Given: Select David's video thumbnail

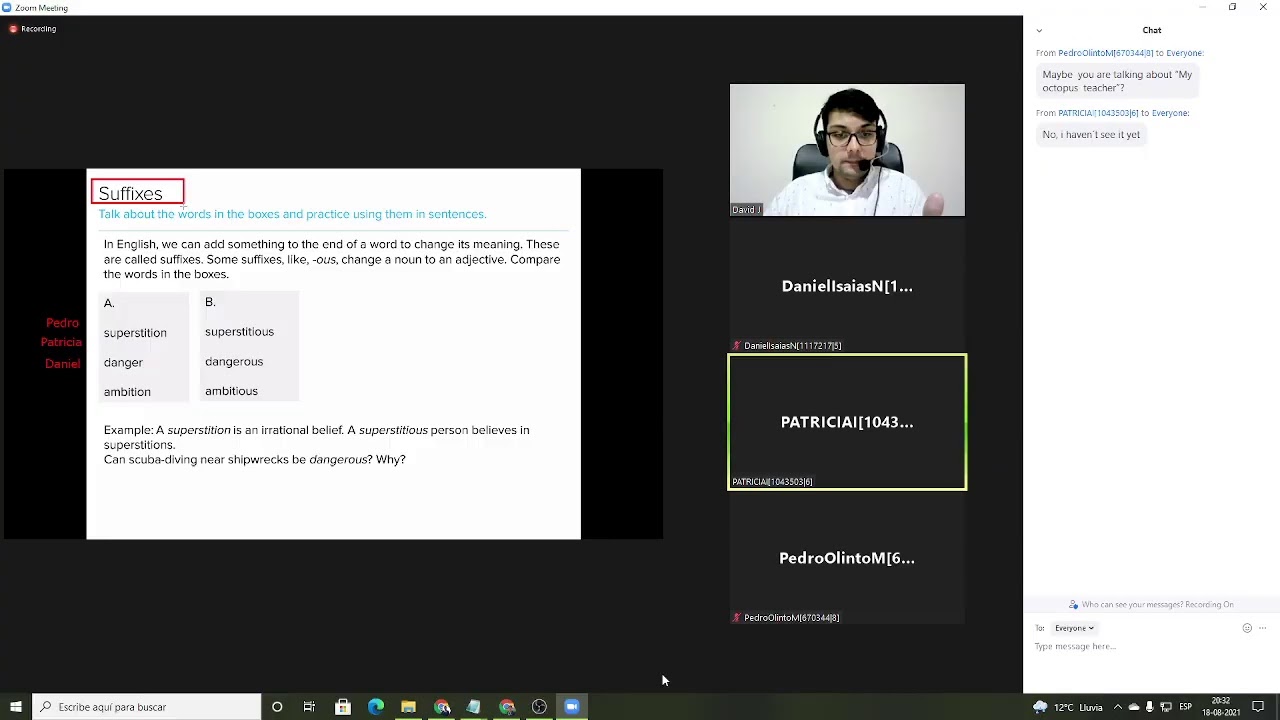Looking at the screenshot, I should pyautogui.click(x=847, y=150).
